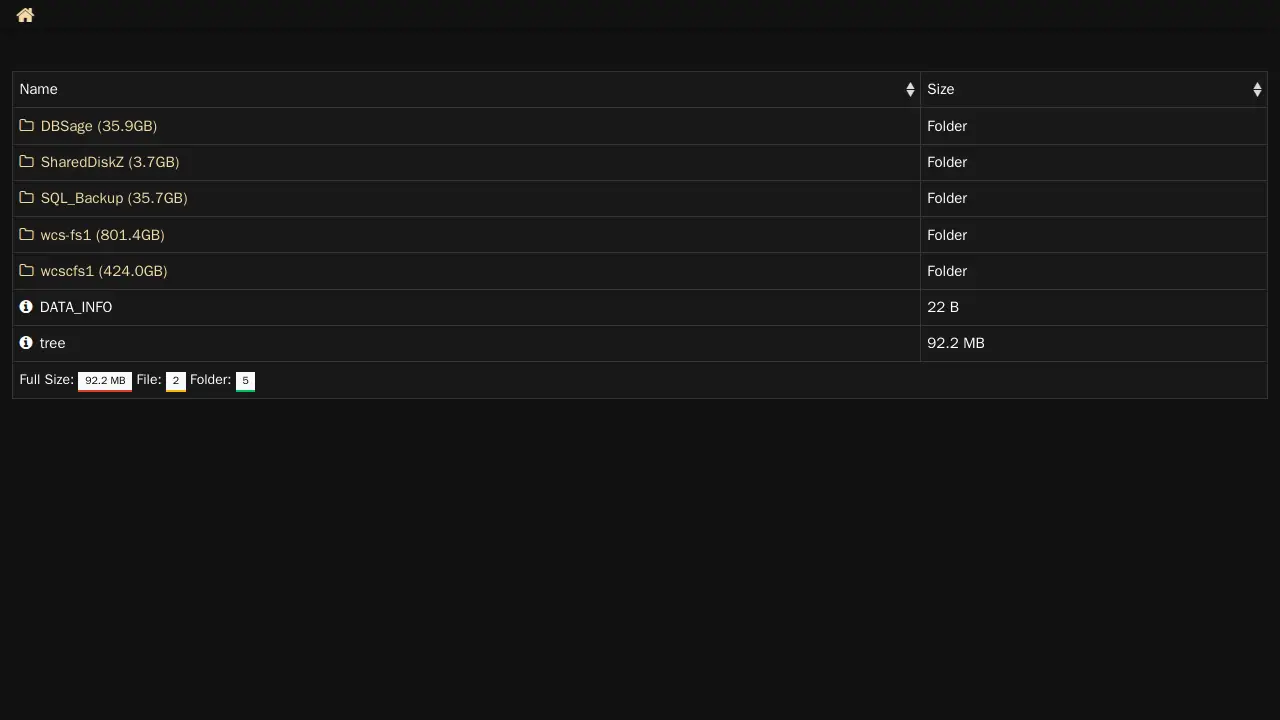This screenshot has height=720, width=1280.
Task: Click the Folder count badge
Action: point(245,381)
